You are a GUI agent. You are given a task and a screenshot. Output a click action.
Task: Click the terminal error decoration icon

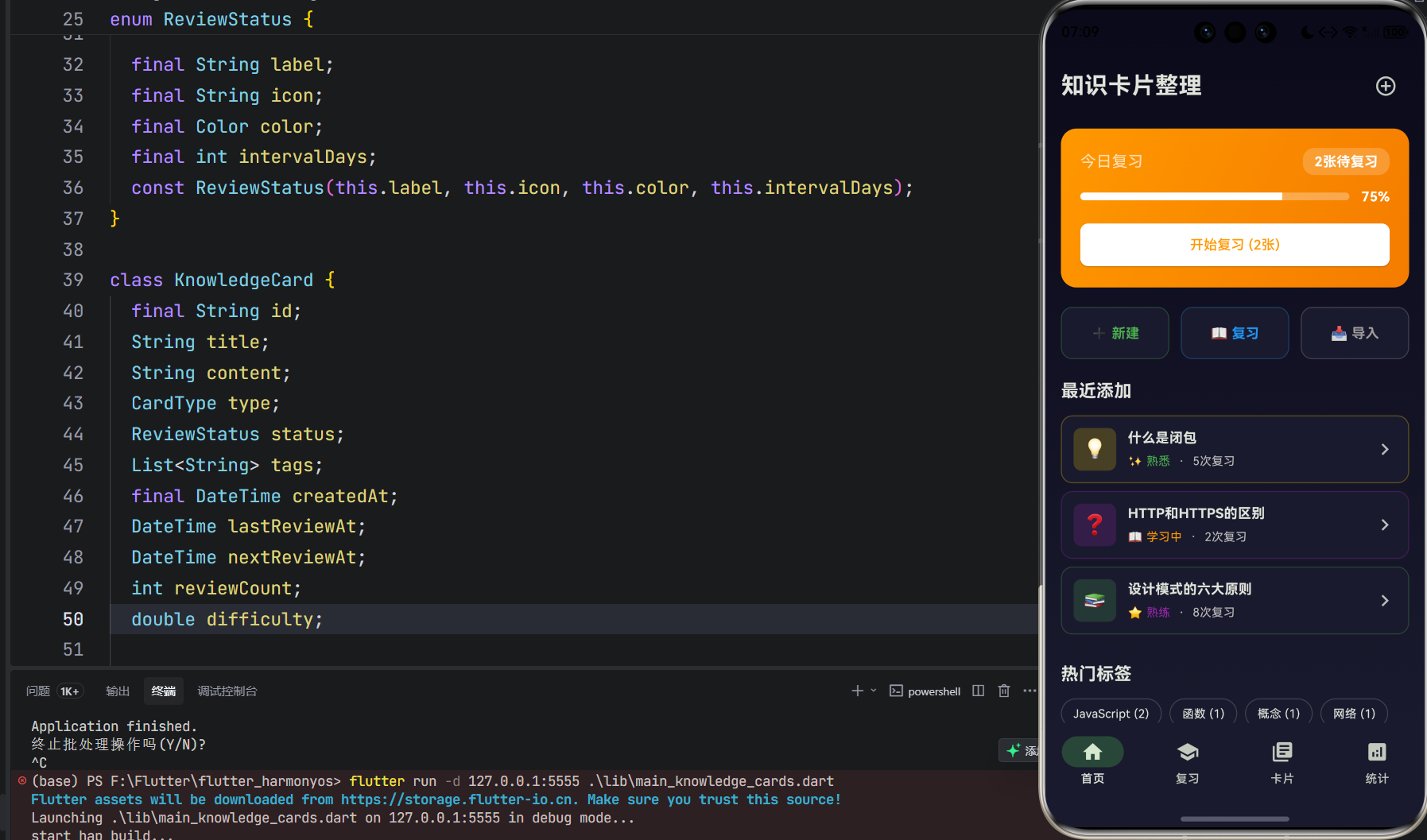pyautogui.click(x=22, y=780)
